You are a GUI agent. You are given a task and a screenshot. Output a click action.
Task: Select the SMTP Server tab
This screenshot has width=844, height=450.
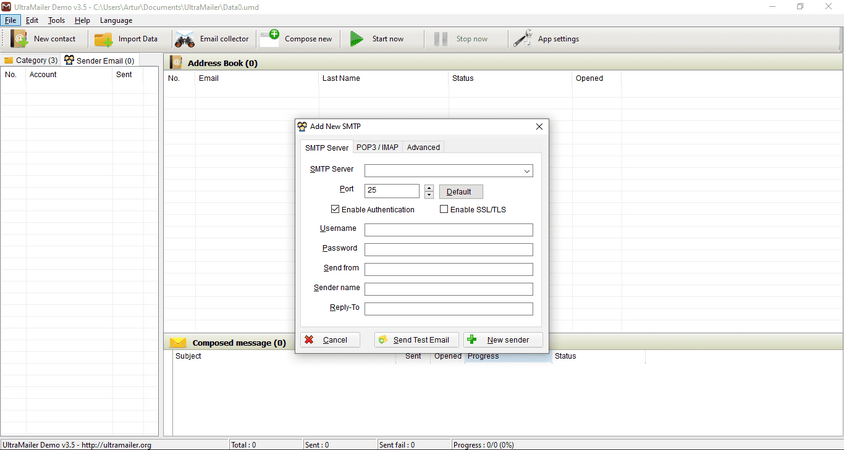(x=327, y=147)
